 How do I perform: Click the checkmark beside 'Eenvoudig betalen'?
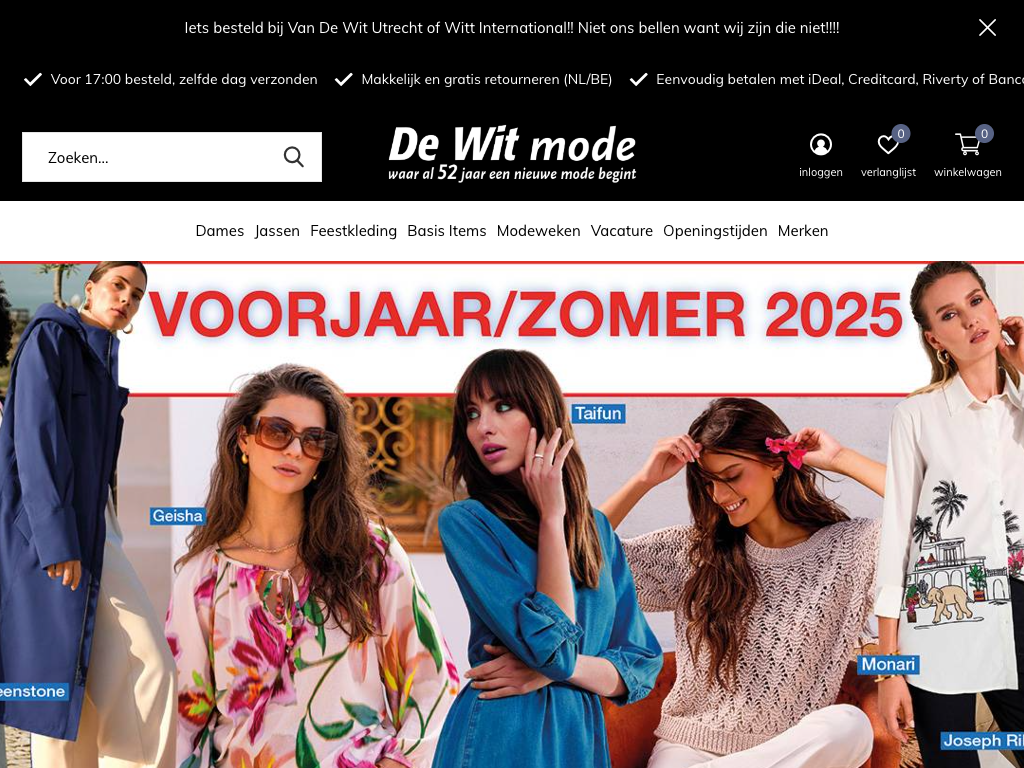coord(639,79)
